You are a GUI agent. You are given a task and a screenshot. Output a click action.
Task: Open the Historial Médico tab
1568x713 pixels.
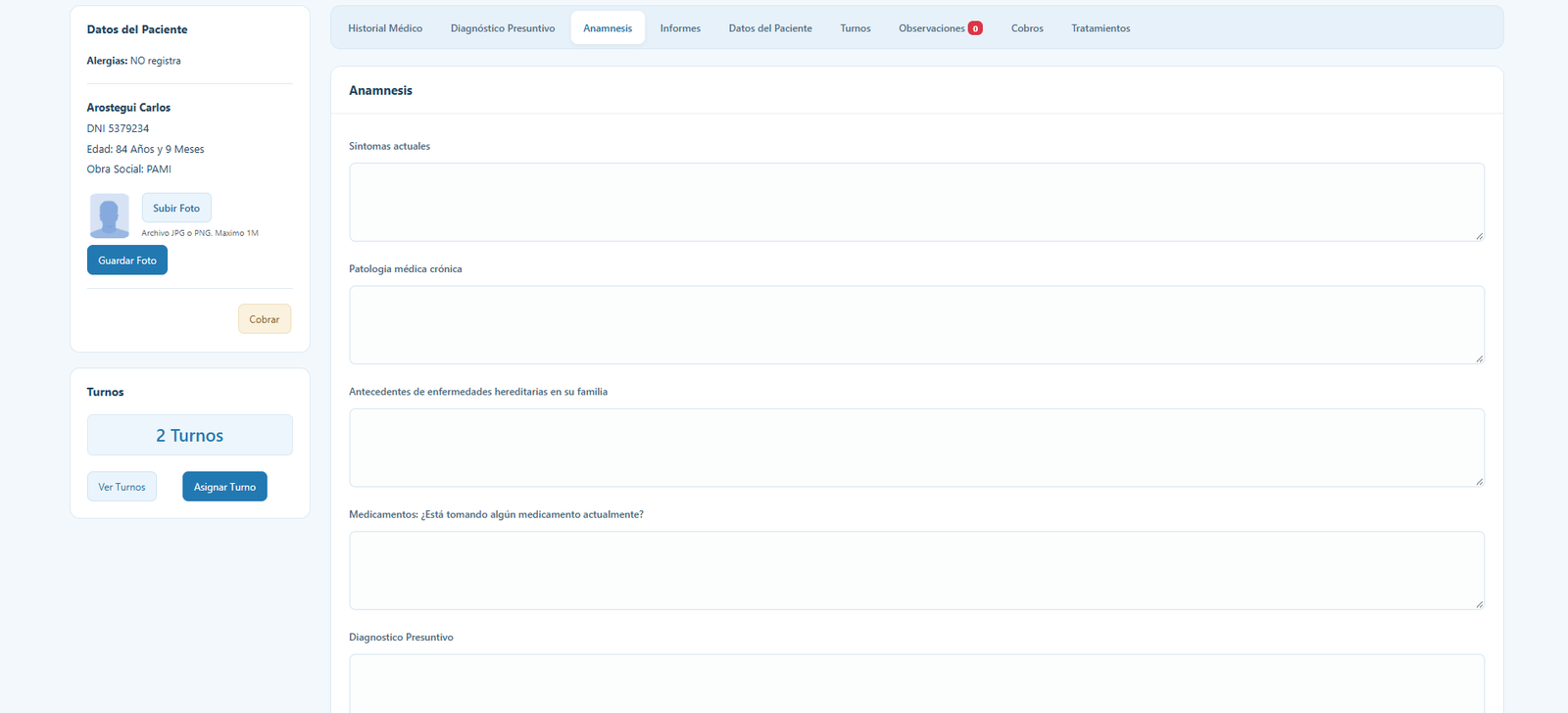(x=385, y=28)
